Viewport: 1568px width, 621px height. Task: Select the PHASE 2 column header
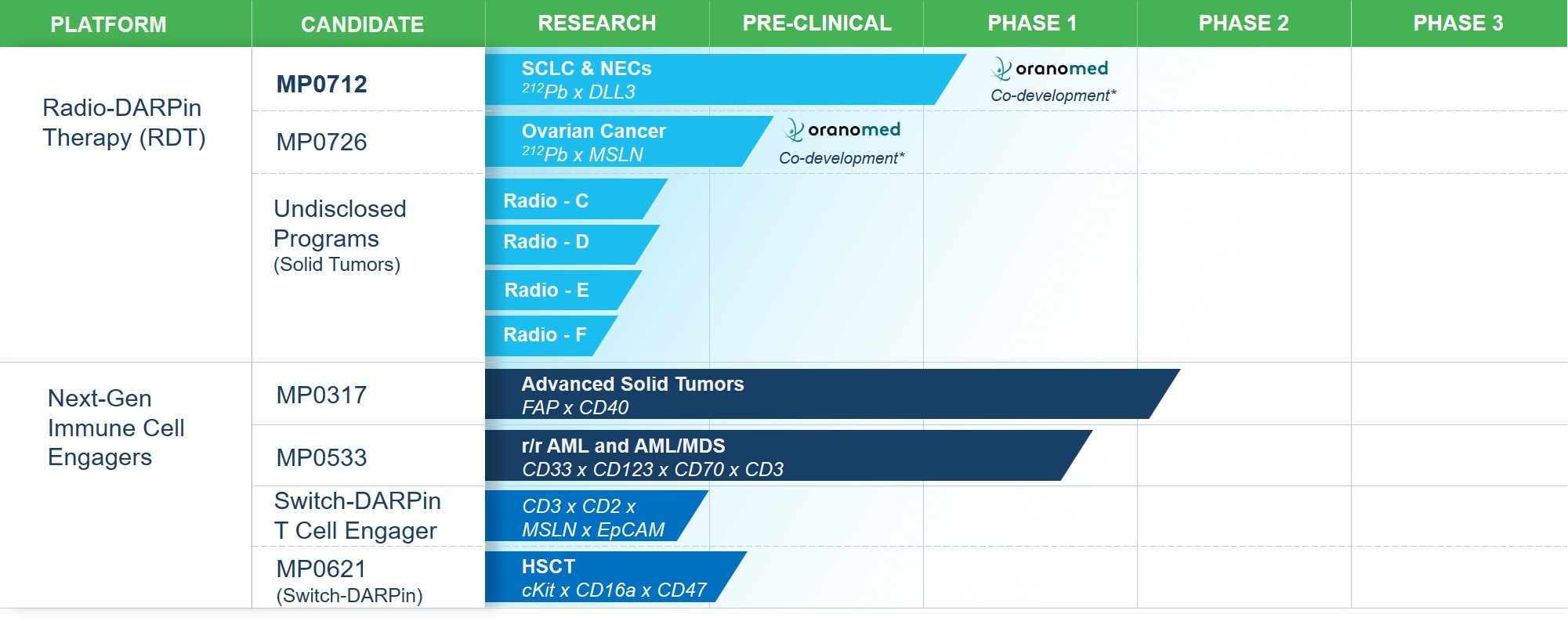(1243, 23)
